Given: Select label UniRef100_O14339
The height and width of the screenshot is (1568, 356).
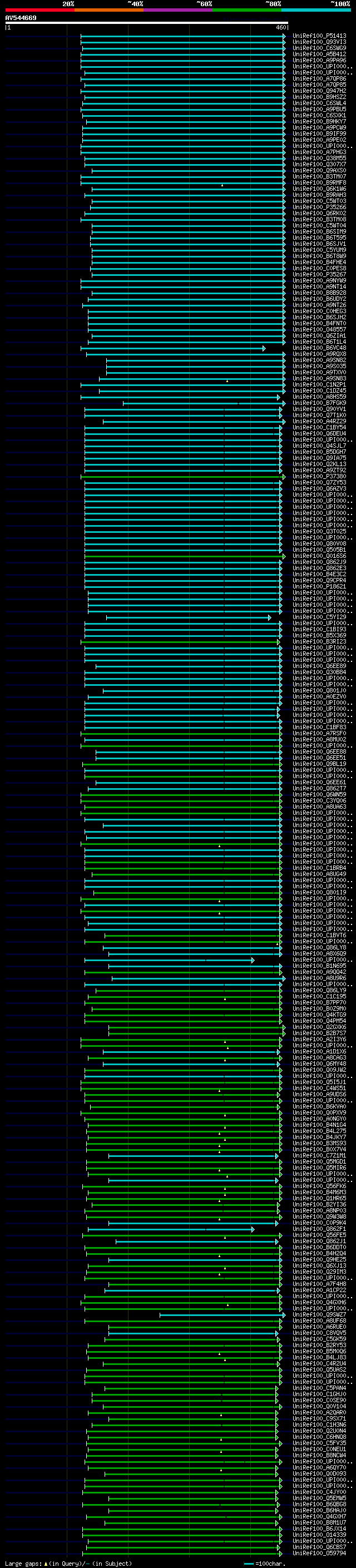Looking at the screenshot, I should click(x=319, y=1535).
